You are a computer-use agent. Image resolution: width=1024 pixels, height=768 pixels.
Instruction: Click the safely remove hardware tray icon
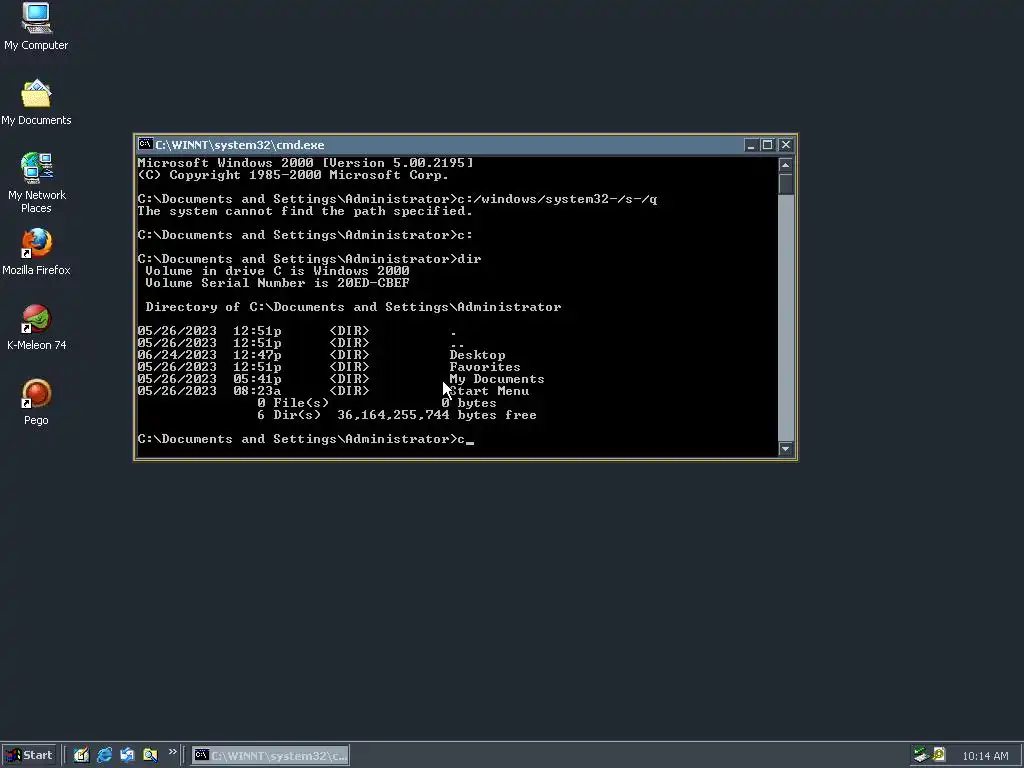921,755
